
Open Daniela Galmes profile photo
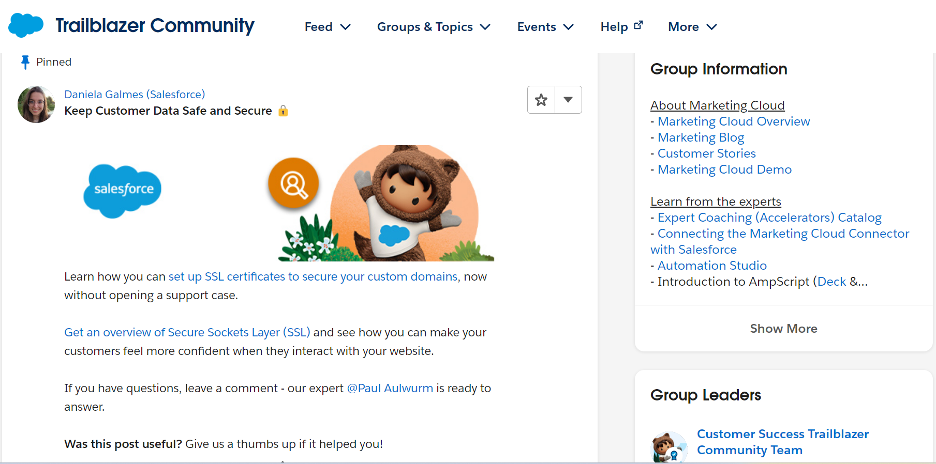click(36, 104)
